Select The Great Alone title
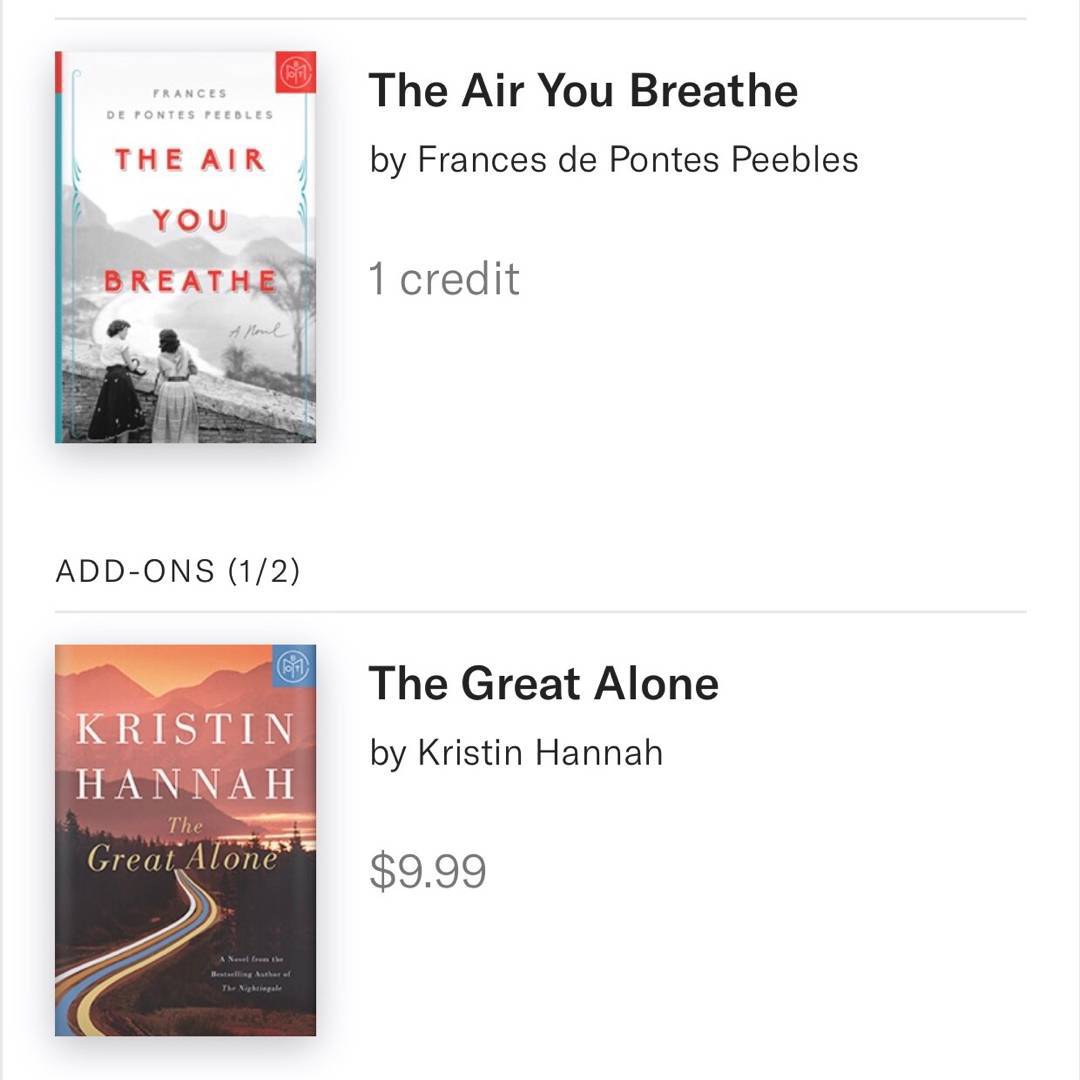 coord(543,684)
